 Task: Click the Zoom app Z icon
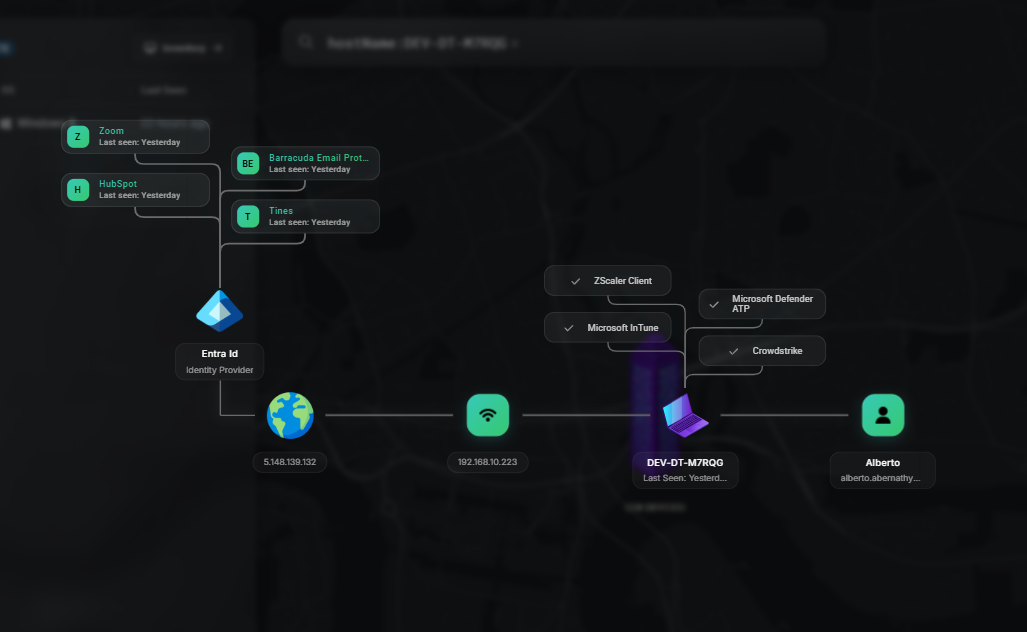point(78,137)
